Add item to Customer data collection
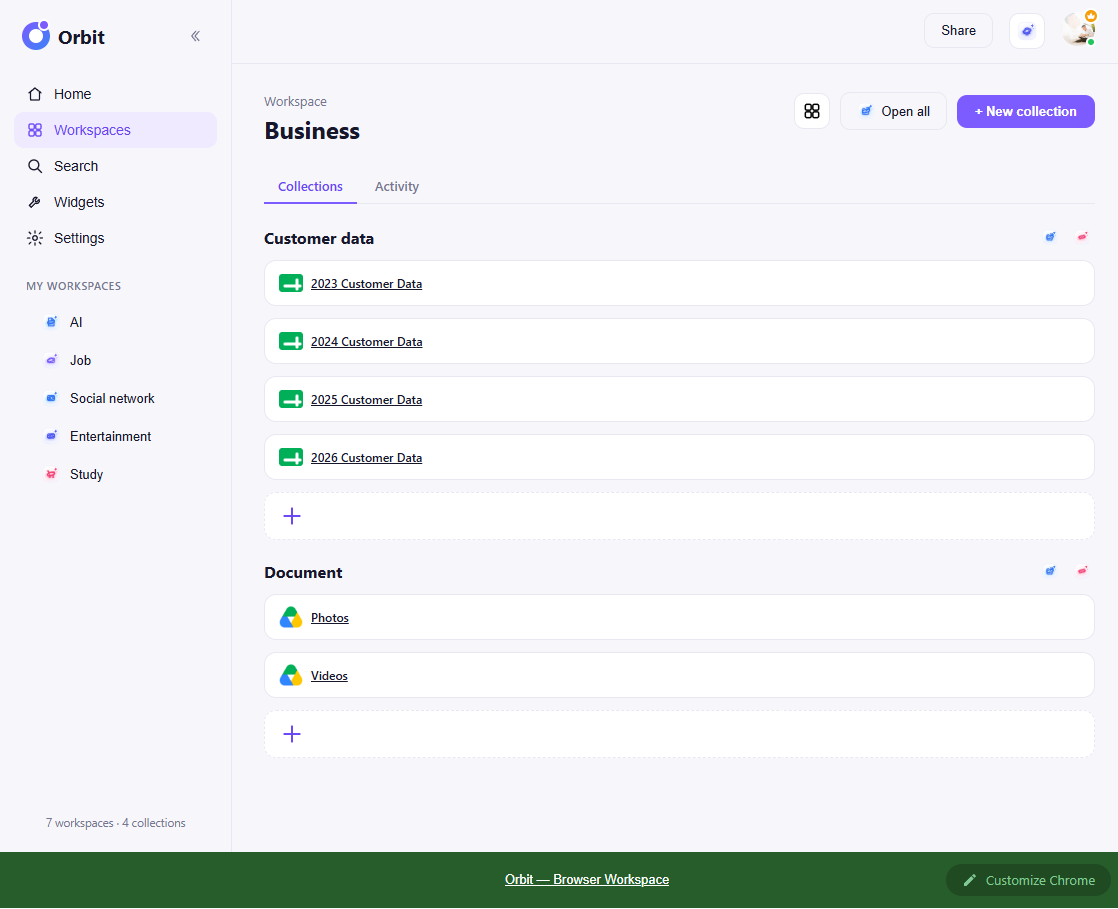The width and height of the screenshot is (1118, 909). coord(679,516)
